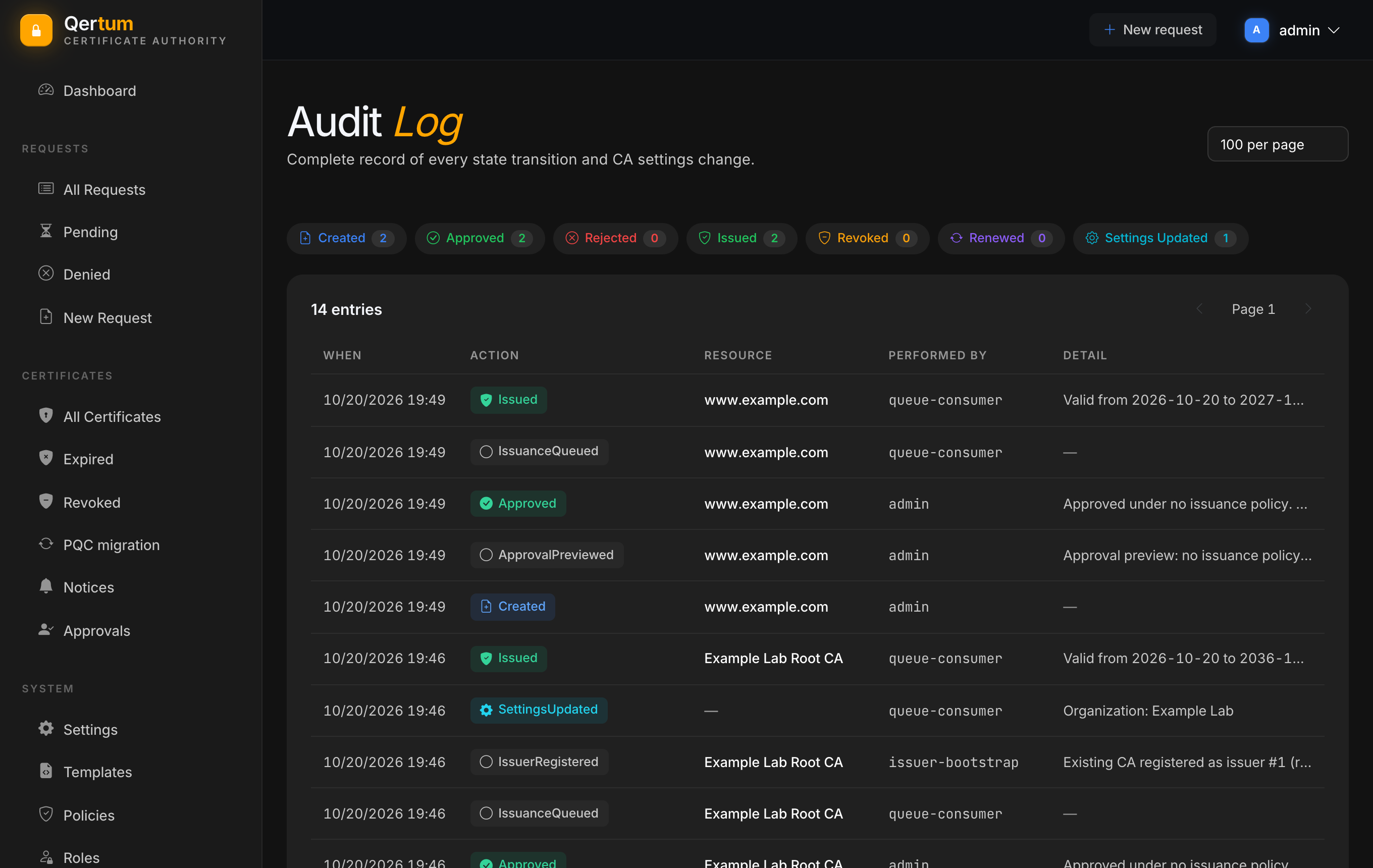1373x868 pixels.
Task: Click the Denied circle-x icon
Action: 45,274
